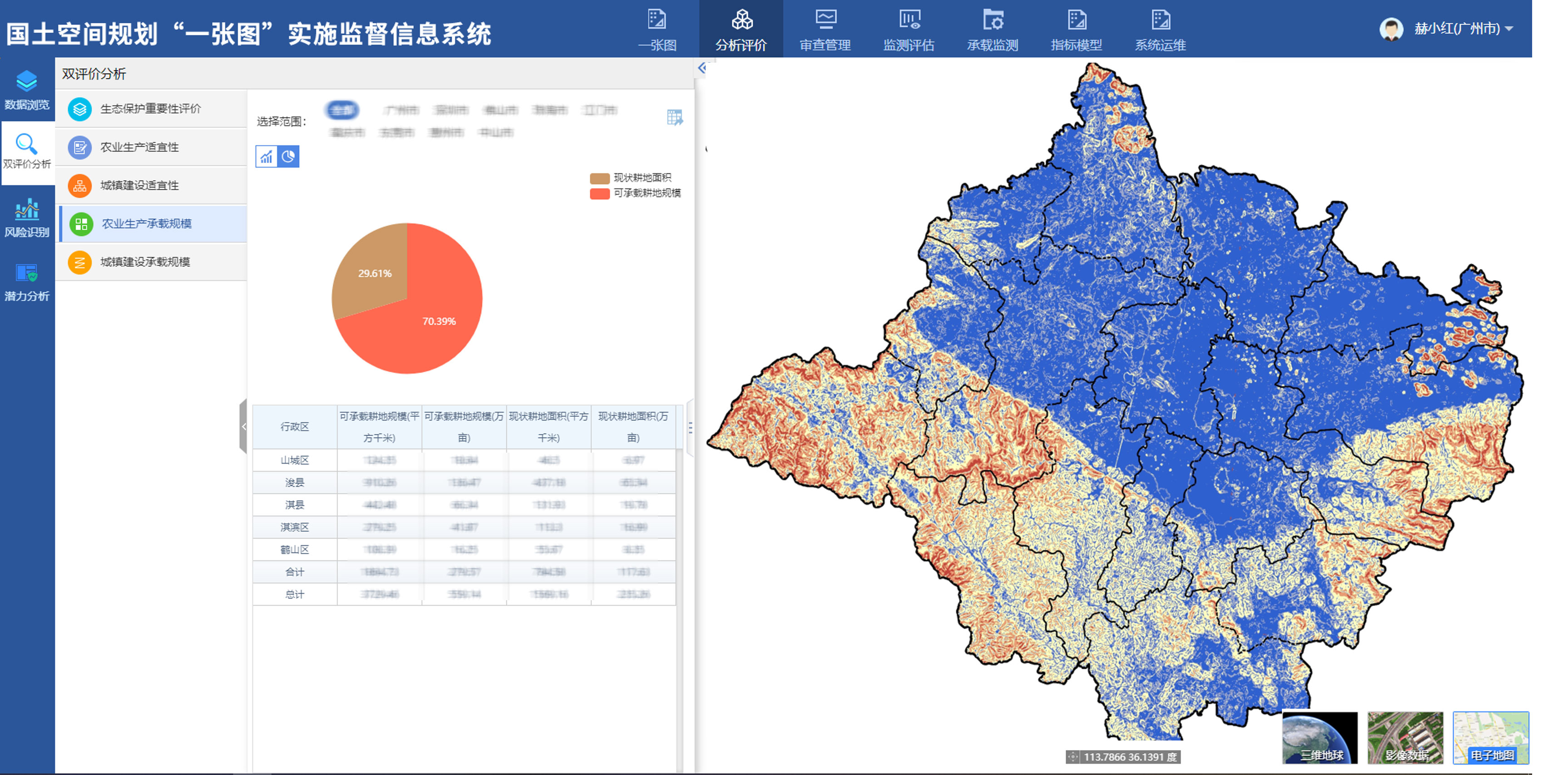Select the 农业生产承载规模 menu entry

click(x=152, y=224)
